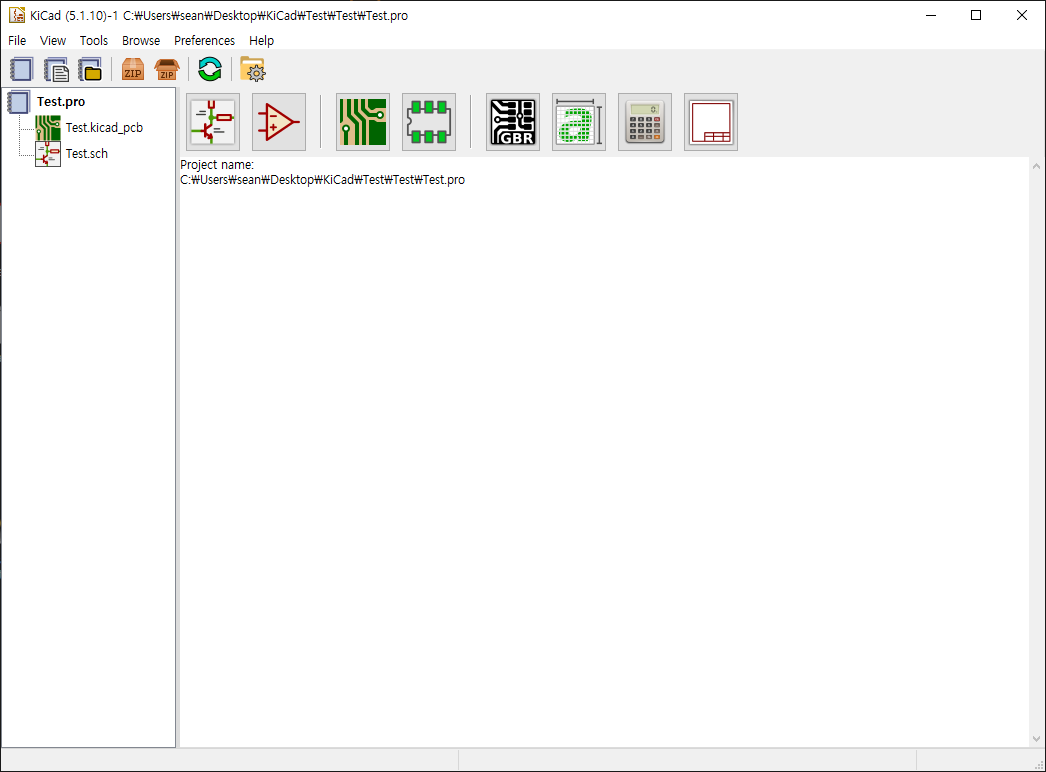The image size is (1046, 772).
Task: Select Test.sch in project tree
Action: (87, 153)
